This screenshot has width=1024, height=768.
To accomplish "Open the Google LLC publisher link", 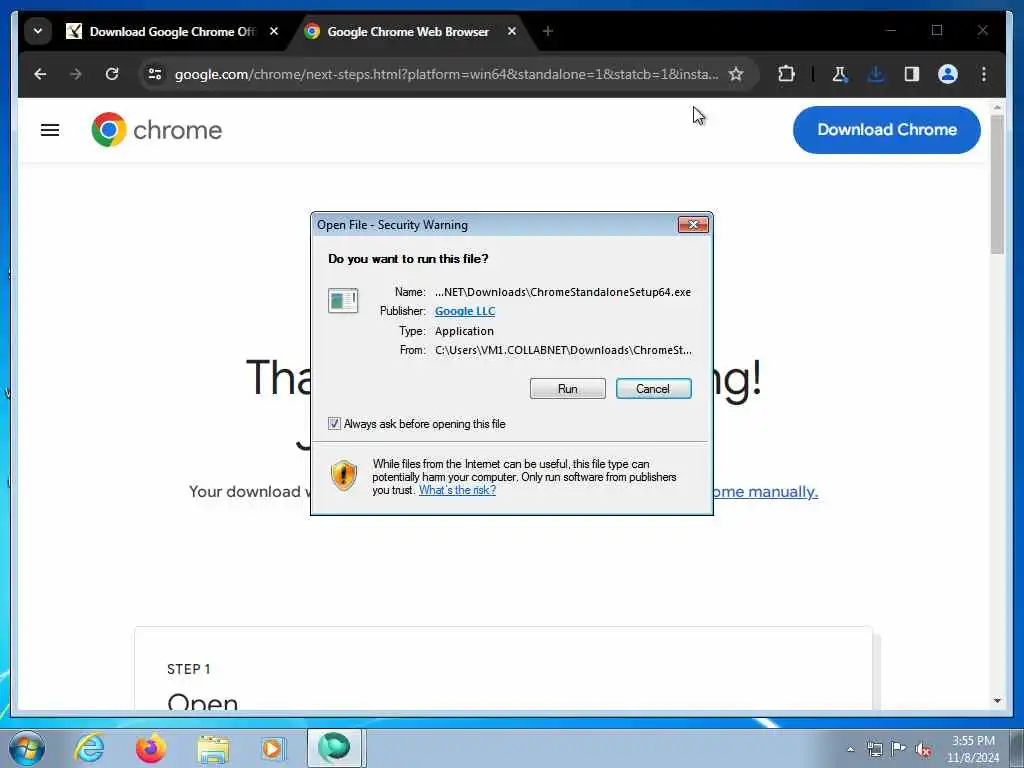I will [465, 311].
